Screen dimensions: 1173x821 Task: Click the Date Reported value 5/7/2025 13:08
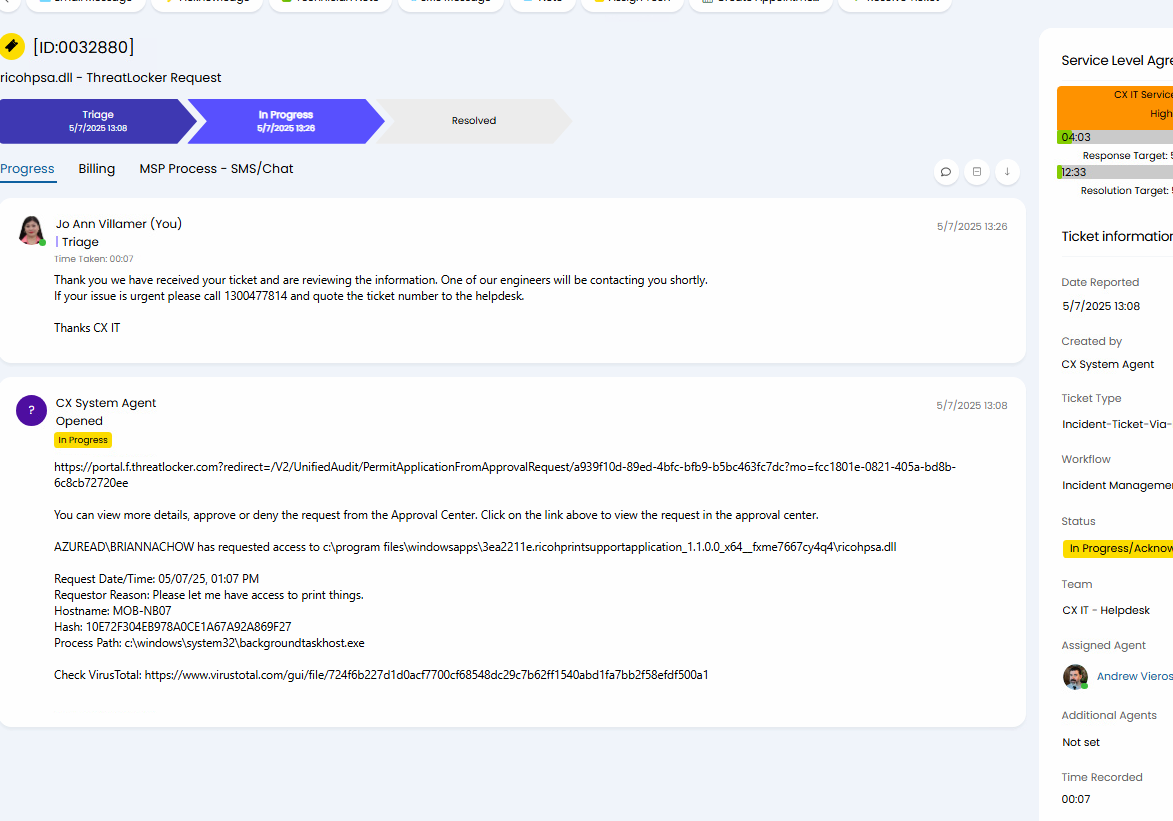coord(1101,306)
